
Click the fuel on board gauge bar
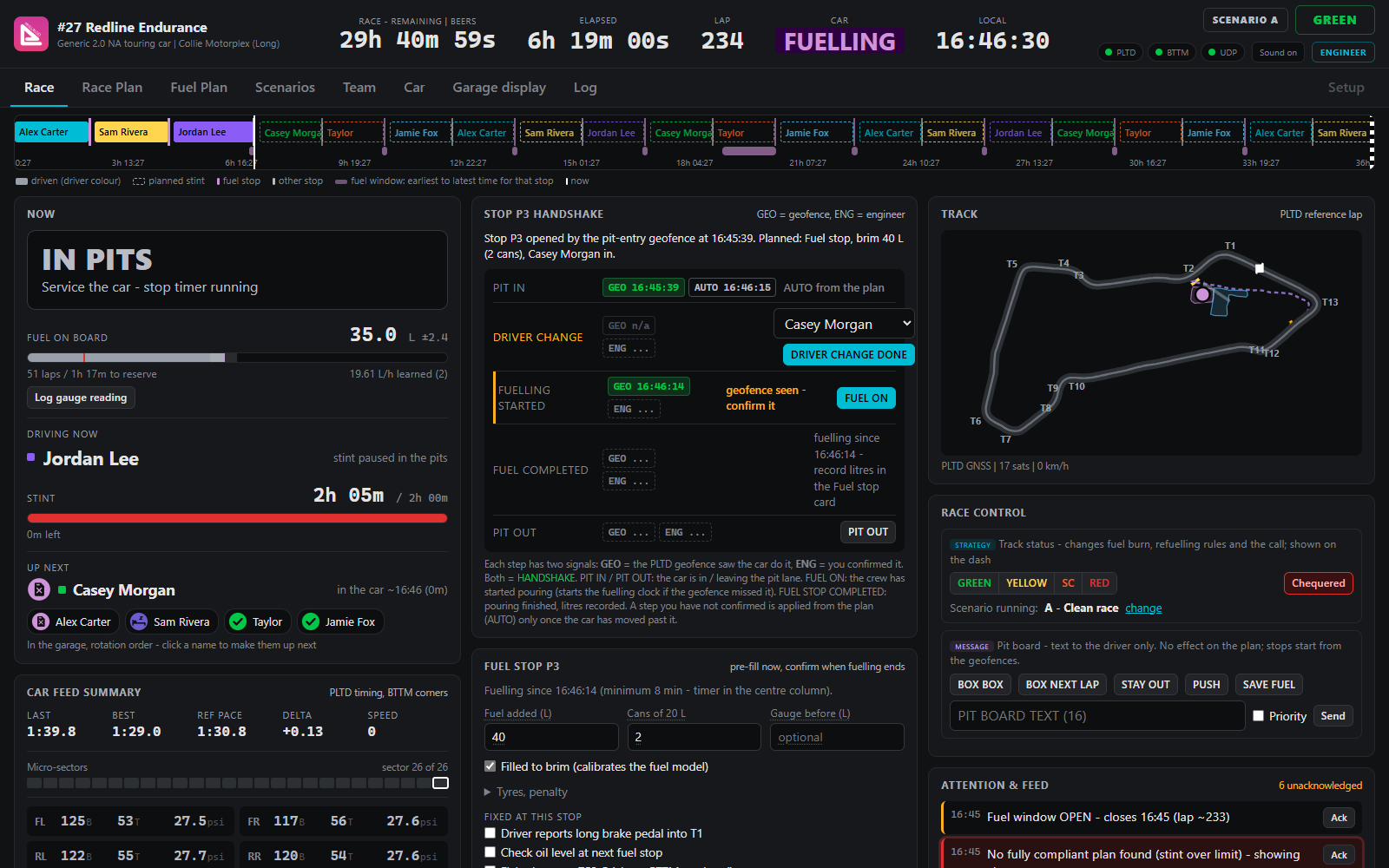tap(237, 358)
